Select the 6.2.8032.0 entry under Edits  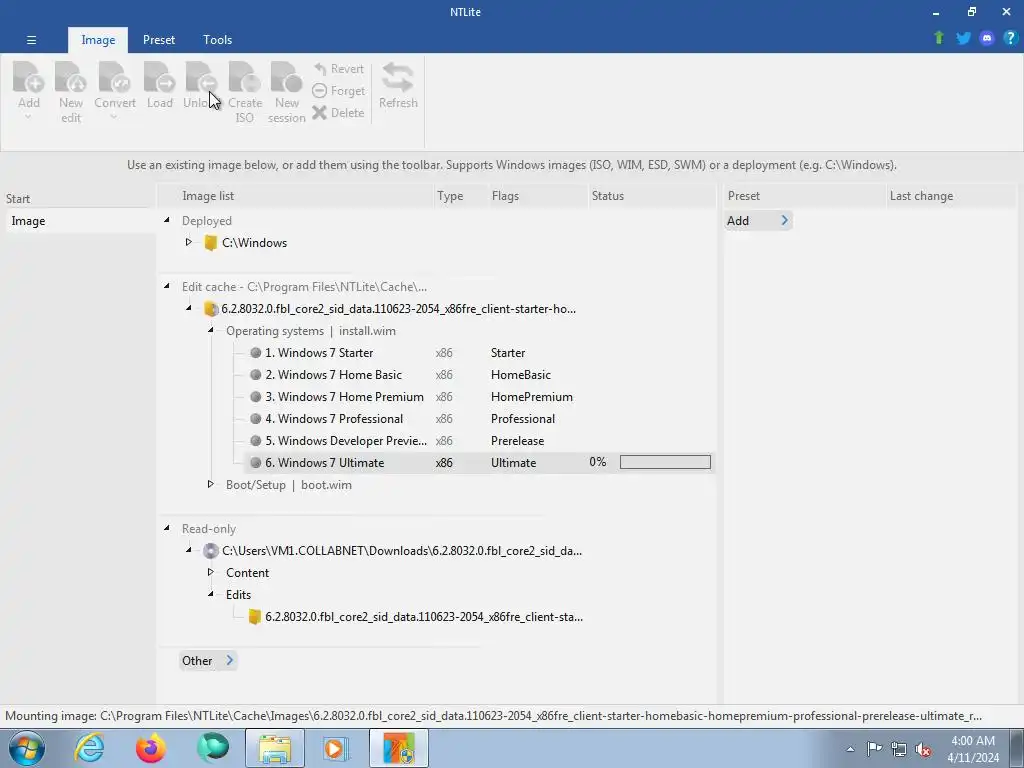424,616
